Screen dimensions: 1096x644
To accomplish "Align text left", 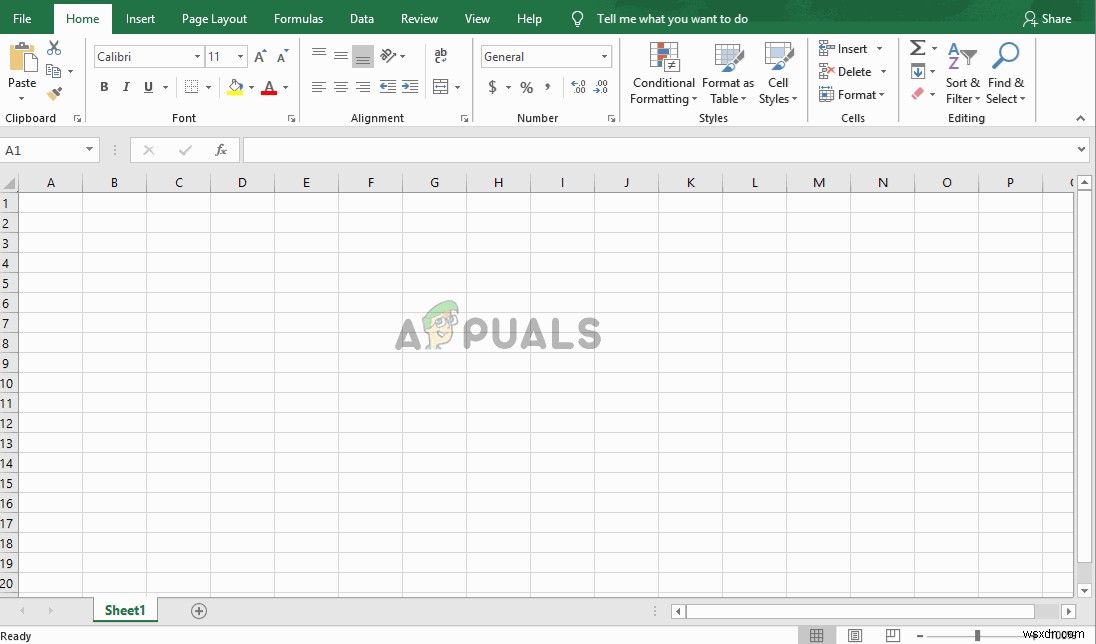I will coord(319,87).
